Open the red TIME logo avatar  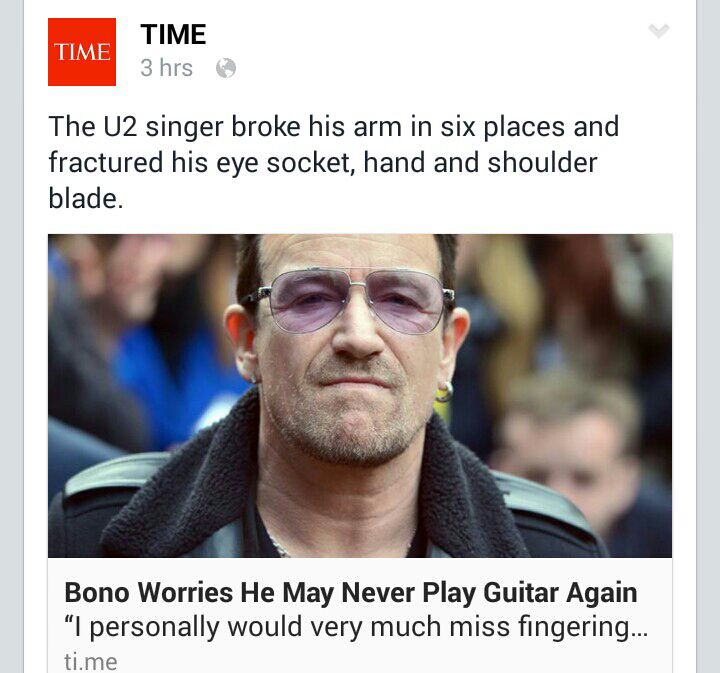coord(82,52)
